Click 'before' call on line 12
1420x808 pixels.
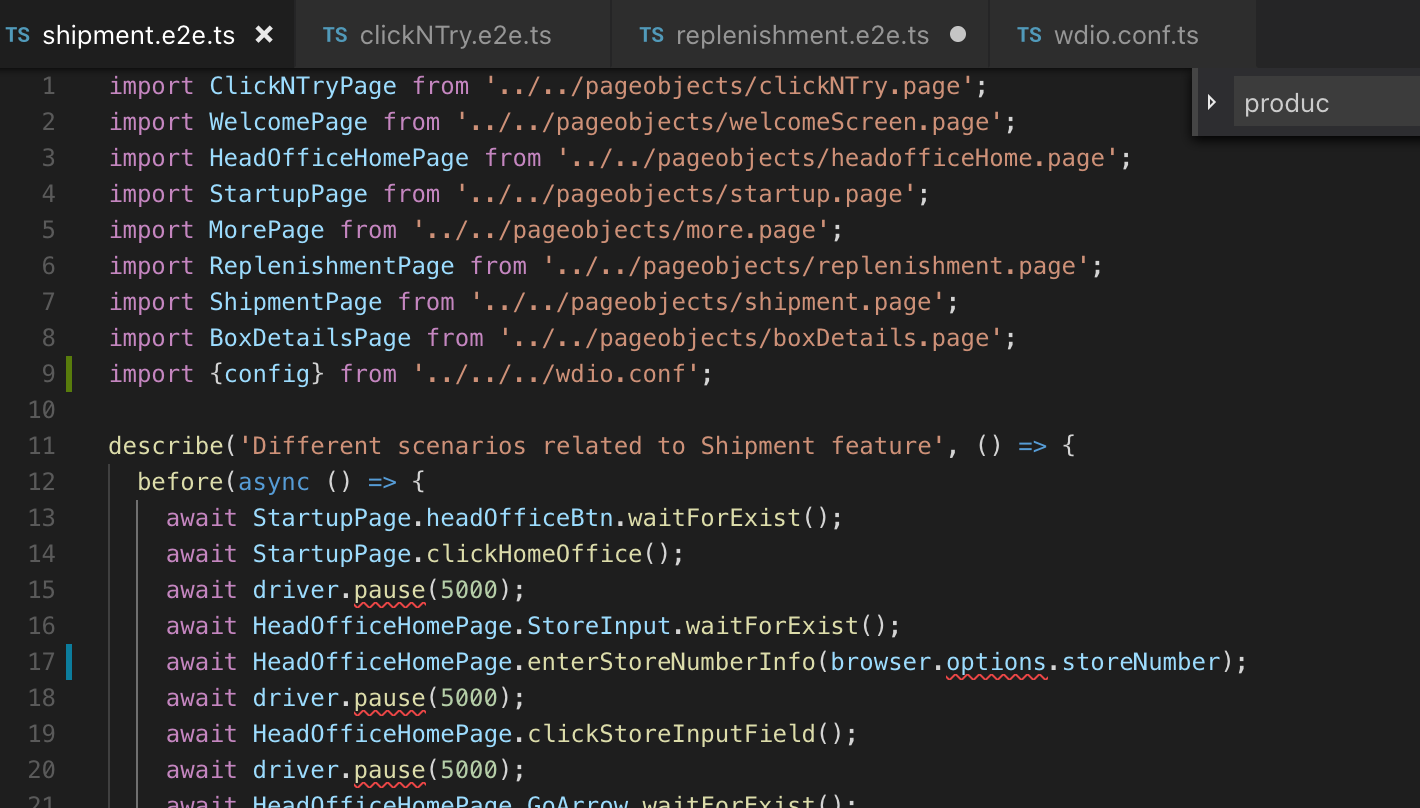(x=181, y=482)
